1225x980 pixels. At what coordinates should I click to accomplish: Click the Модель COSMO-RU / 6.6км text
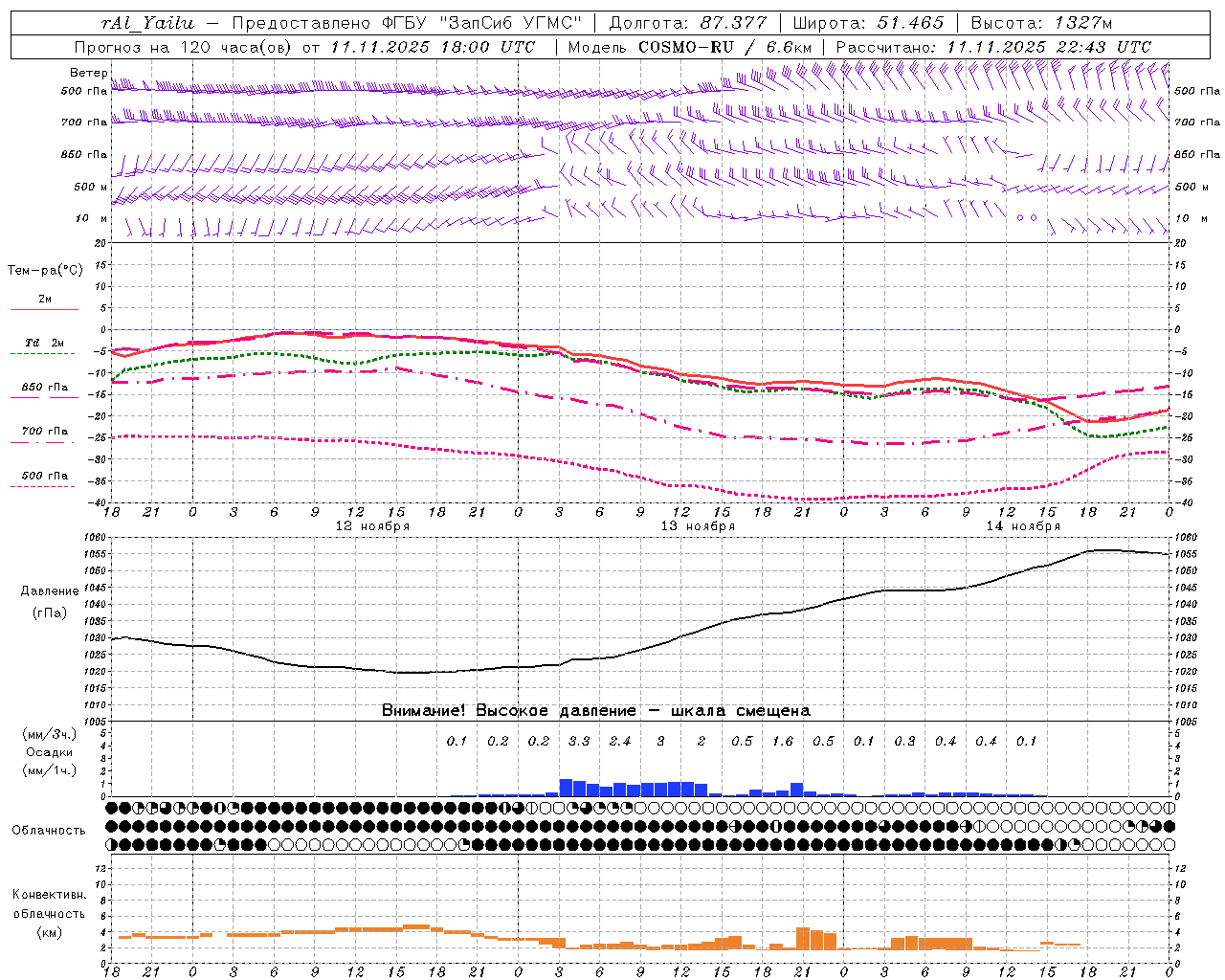click(x=690, y=47)
